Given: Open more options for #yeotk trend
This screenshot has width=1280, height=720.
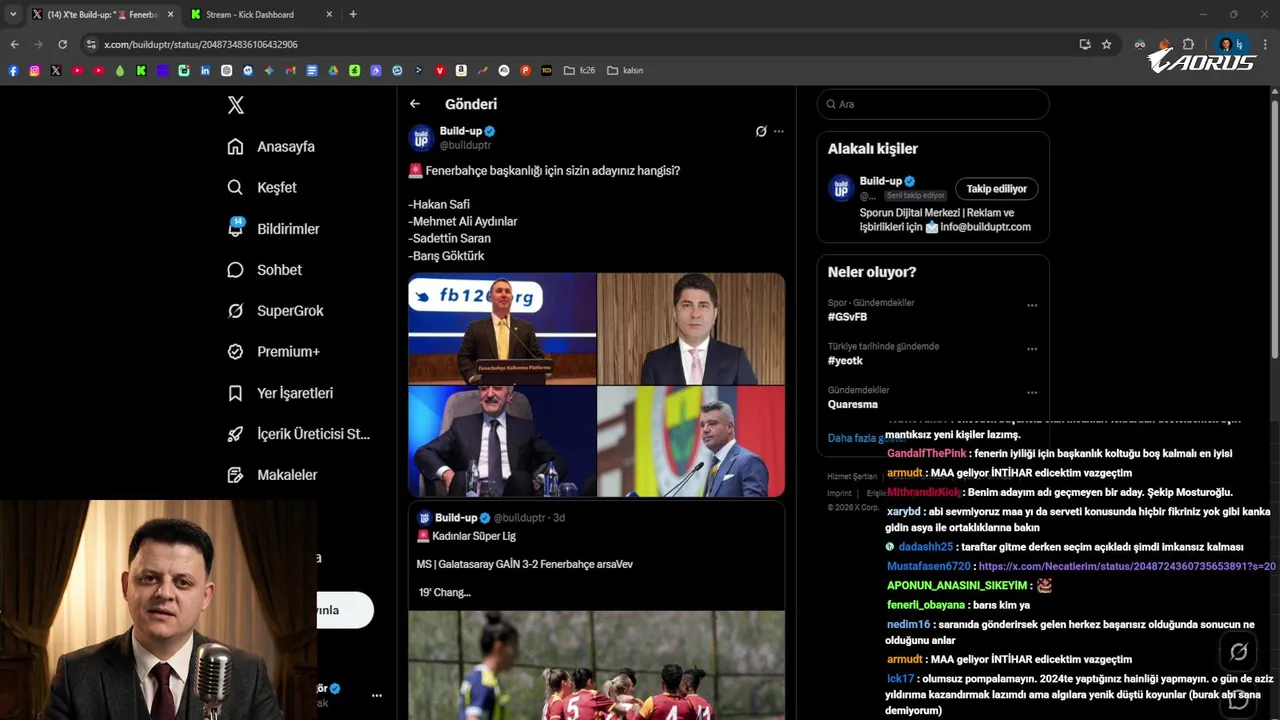Looking at the screenshot, I should coord(1032,349).
